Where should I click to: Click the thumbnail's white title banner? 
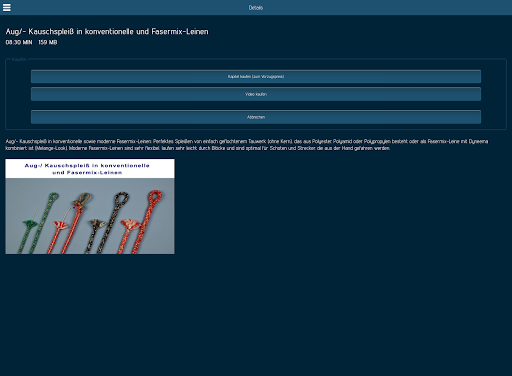pyautogui.click(x=90, y=169)
